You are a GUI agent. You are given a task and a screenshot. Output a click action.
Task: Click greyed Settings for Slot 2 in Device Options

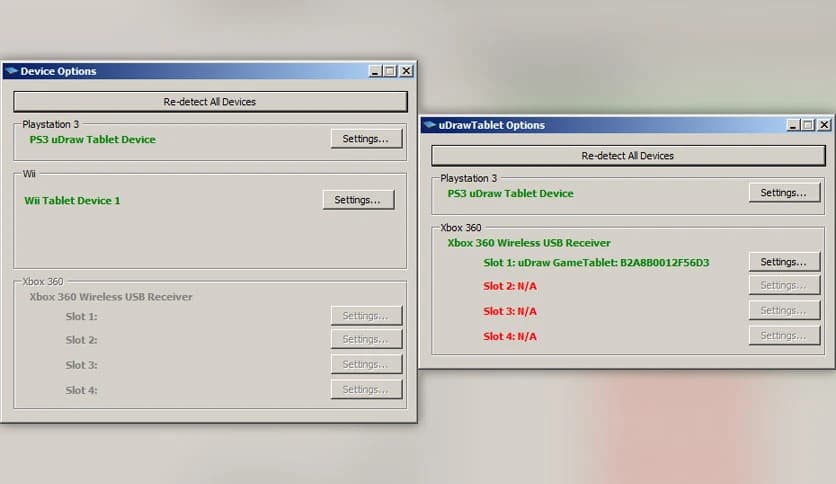pyautogui.click(x=366, y=339)
